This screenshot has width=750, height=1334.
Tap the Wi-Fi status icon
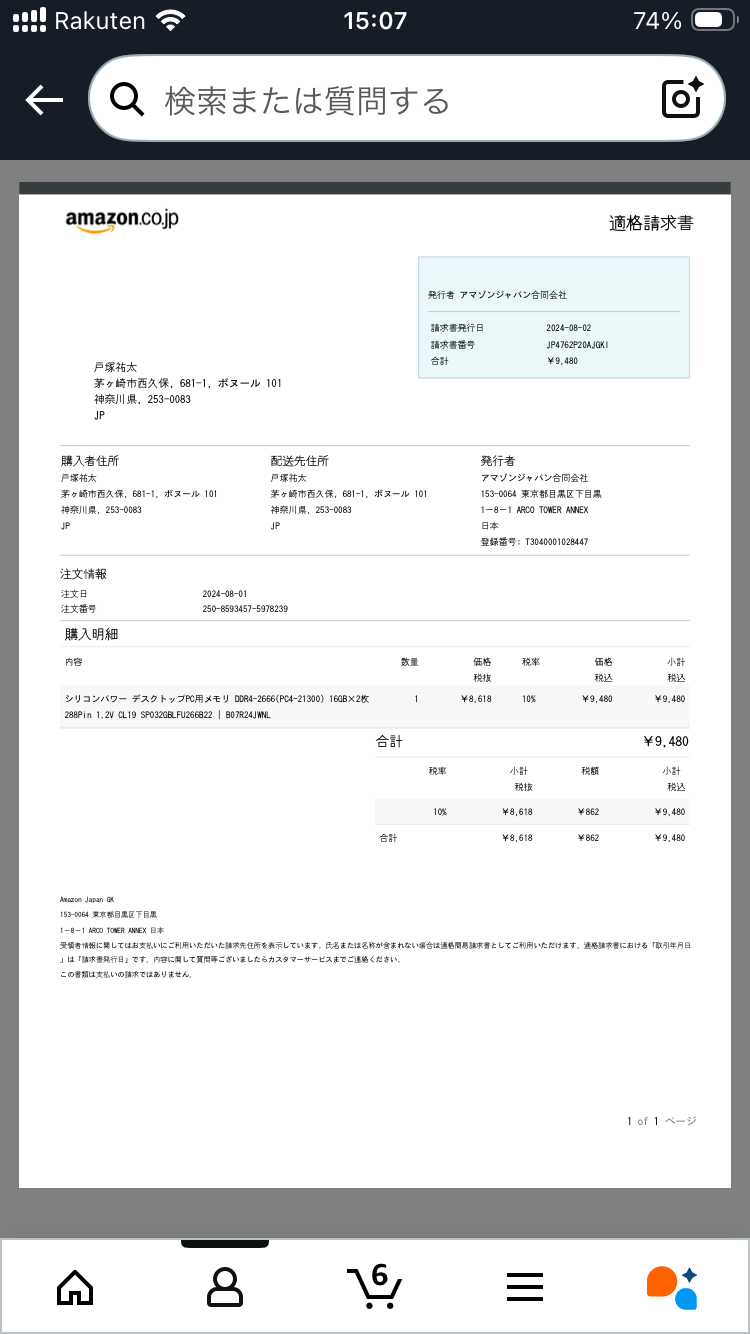coord(172,21)
